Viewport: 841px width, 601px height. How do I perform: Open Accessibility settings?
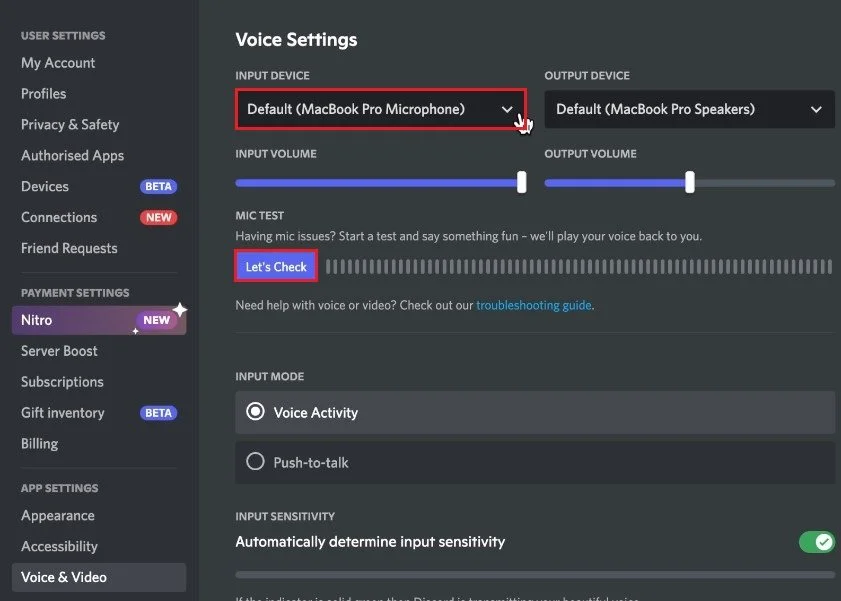click(x=59, y=546)
